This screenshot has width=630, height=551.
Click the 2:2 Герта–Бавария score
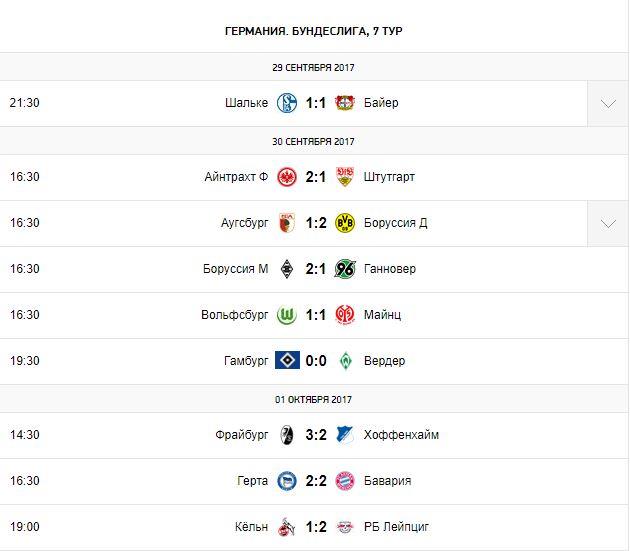click(316, 481)
